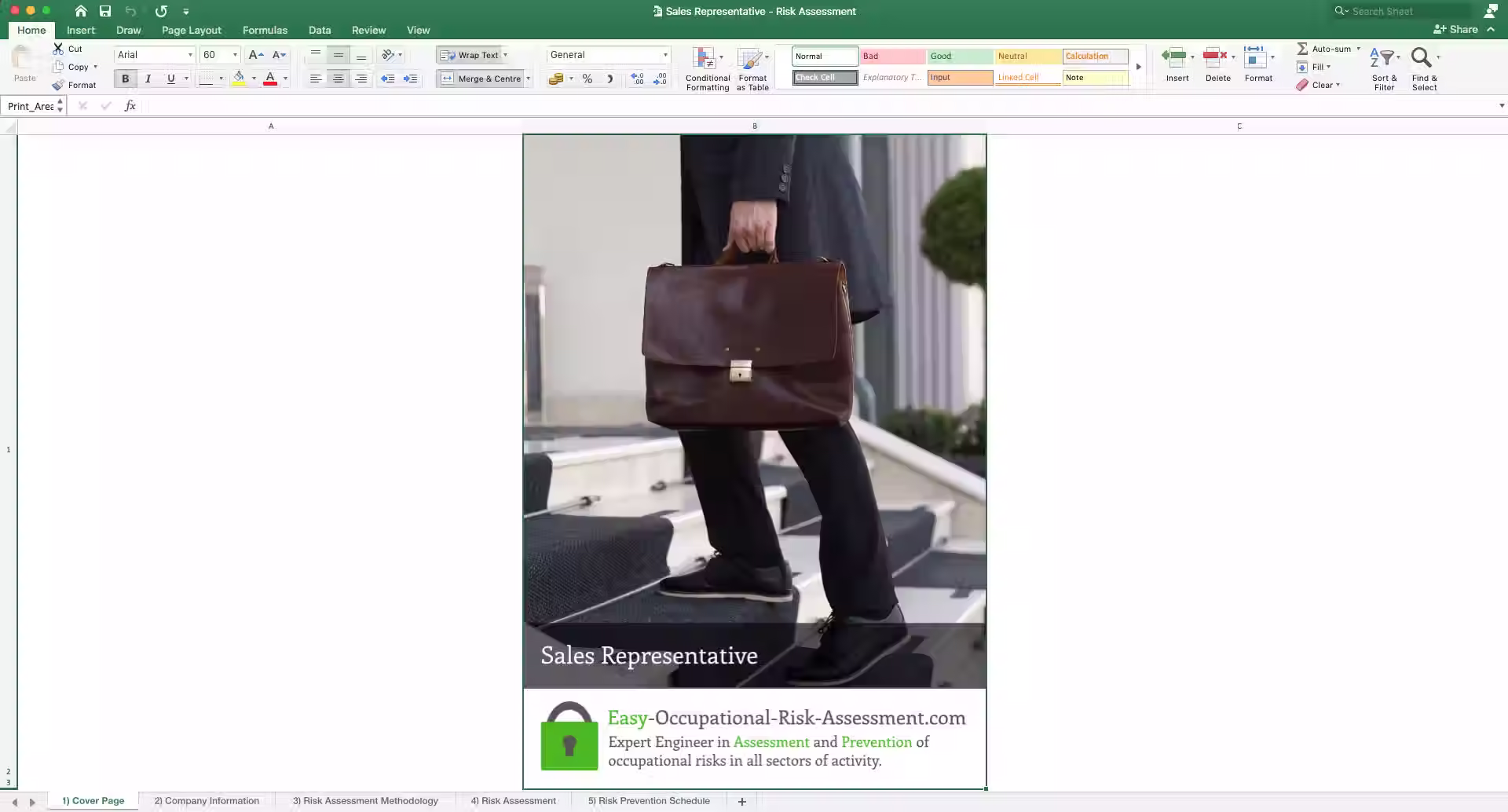Viewport: 1508px width, 812px height.
Task: Click the Find & Select magnifier
Action: [x=1423, y=57]
